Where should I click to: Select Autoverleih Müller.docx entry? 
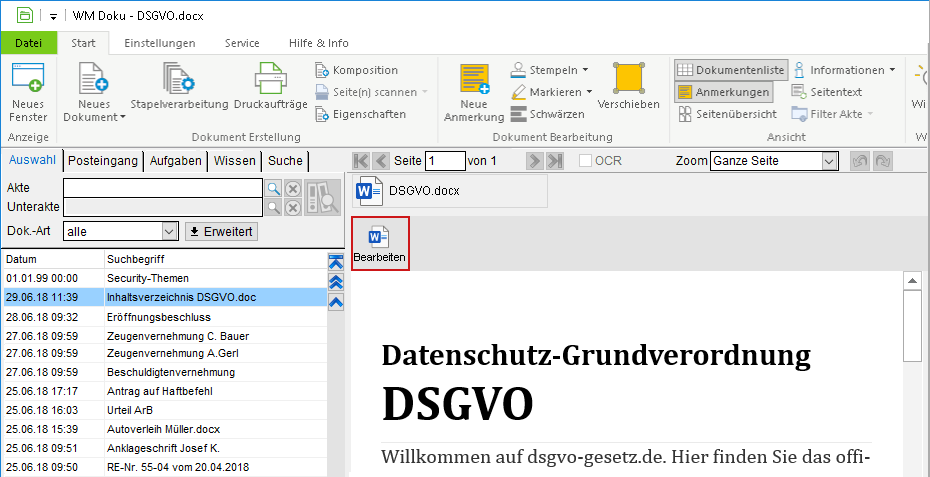coord(165,428)
